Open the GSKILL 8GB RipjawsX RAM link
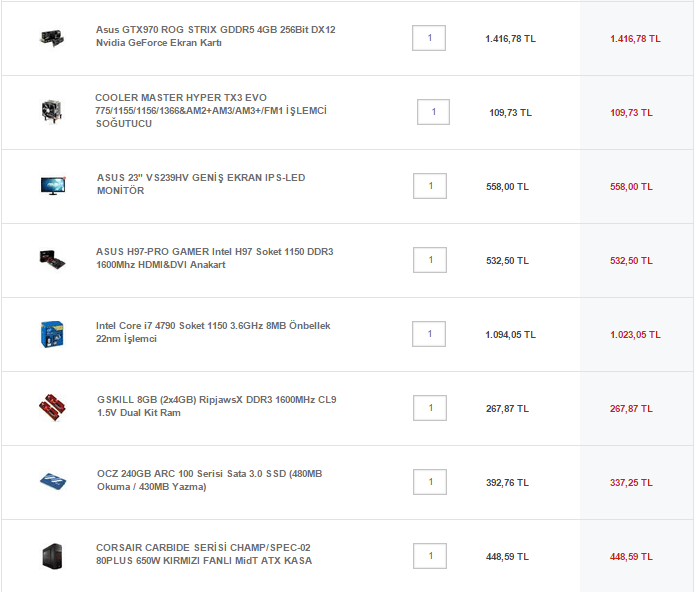The height and width of the screenshot is (592, 694). [216, 406]
